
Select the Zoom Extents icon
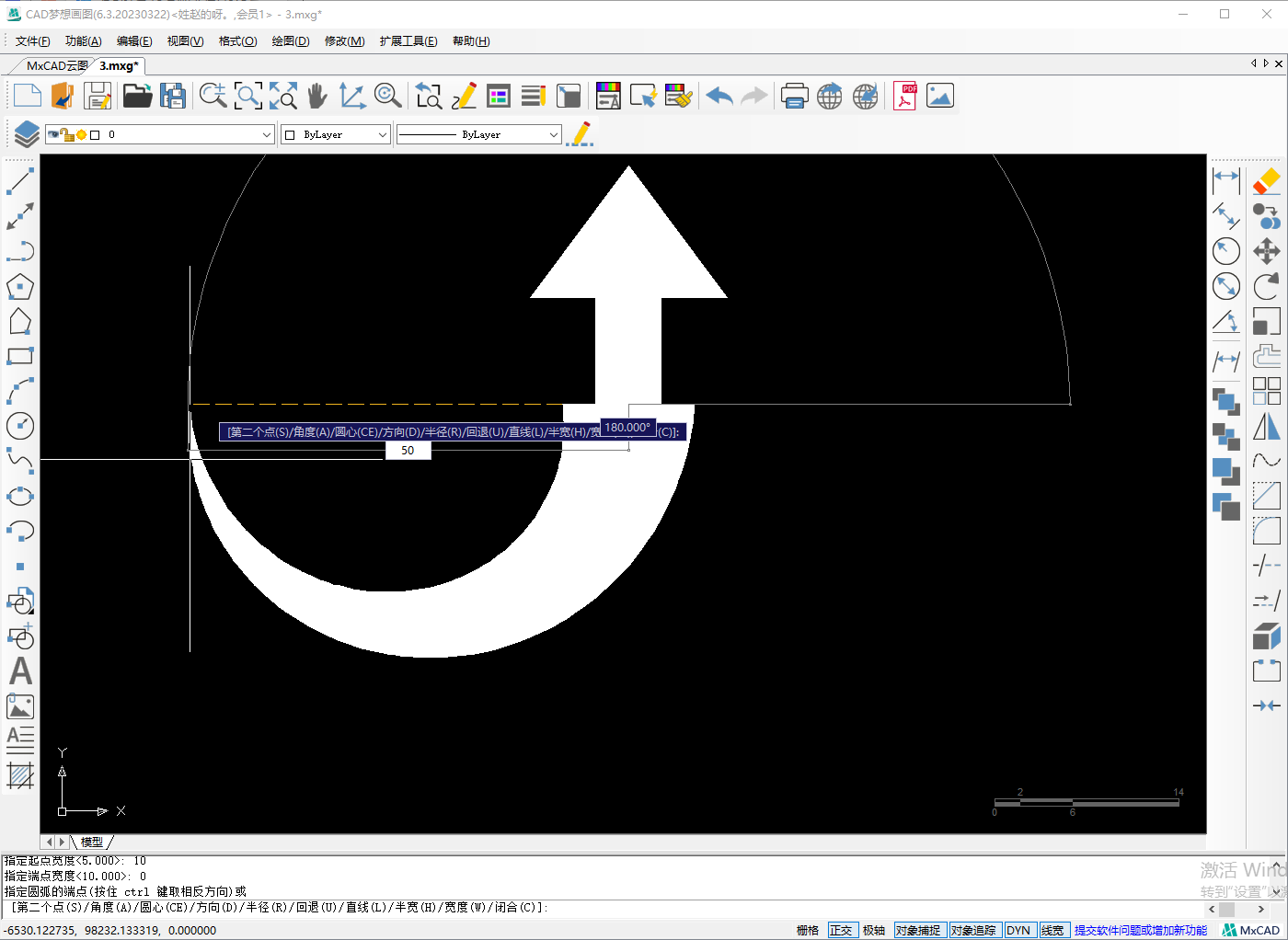(282, 96)
